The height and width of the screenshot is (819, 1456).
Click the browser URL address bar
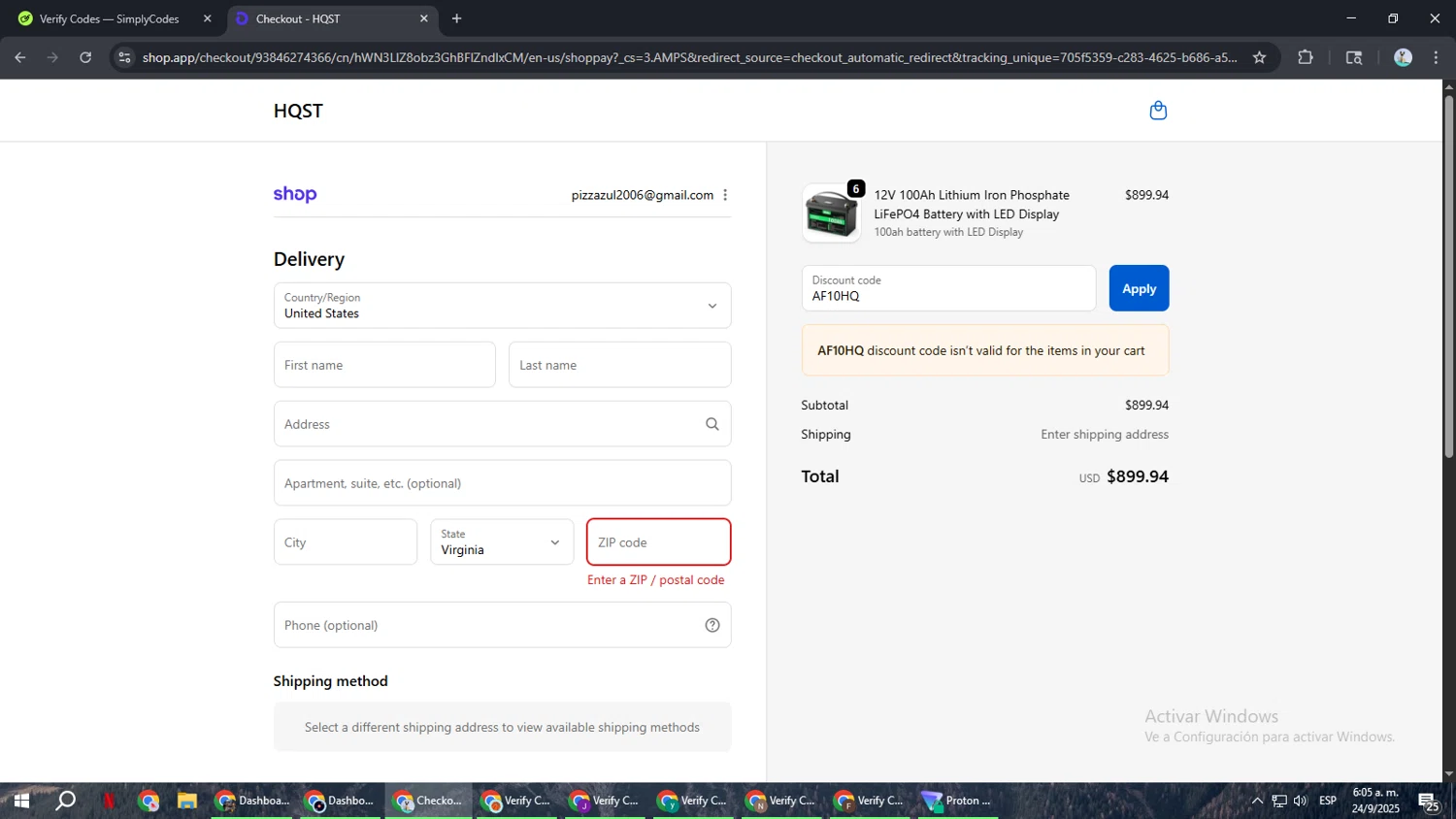pos(689,57)
